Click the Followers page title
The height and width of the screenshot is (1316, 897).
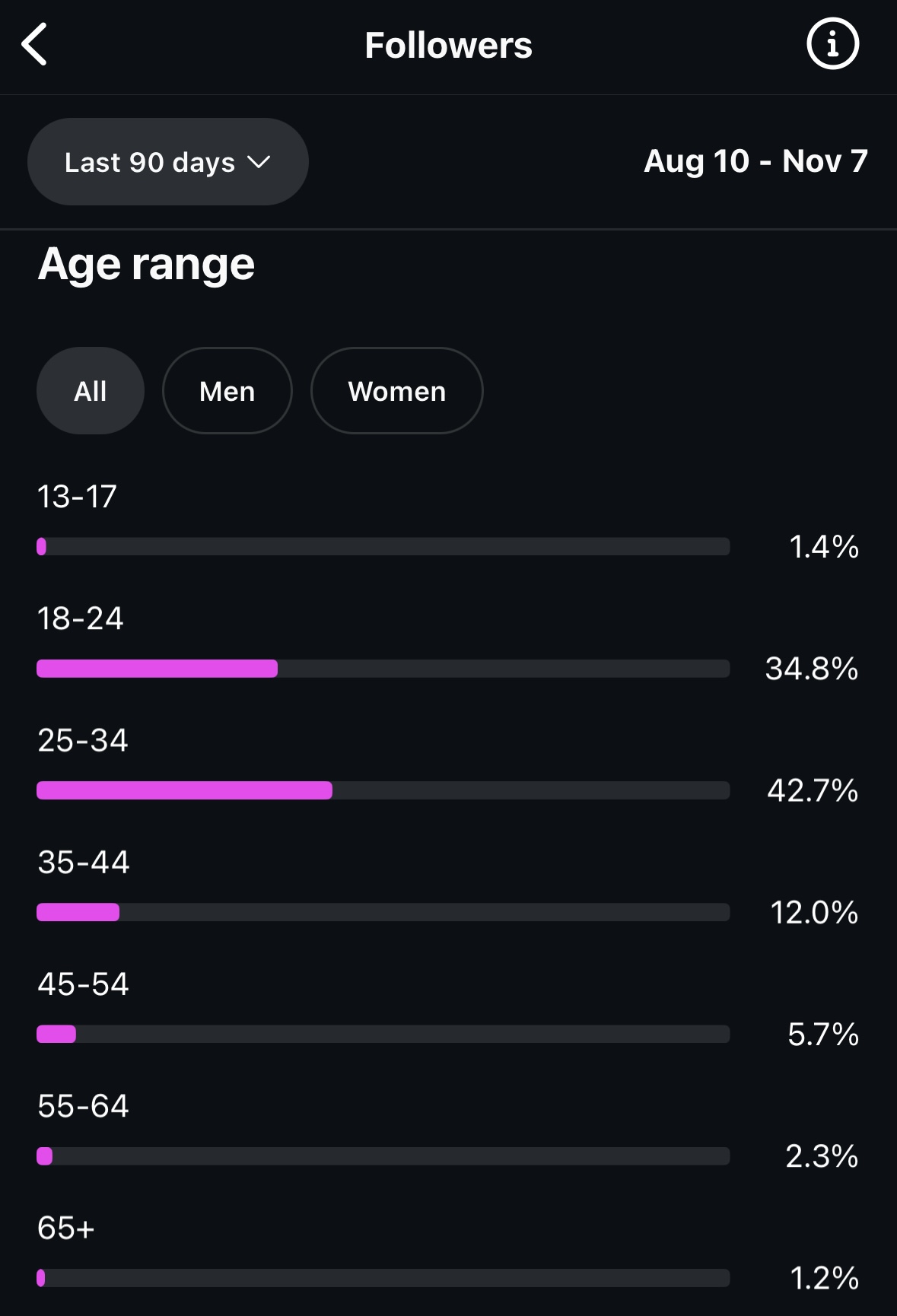coord(448,45)
